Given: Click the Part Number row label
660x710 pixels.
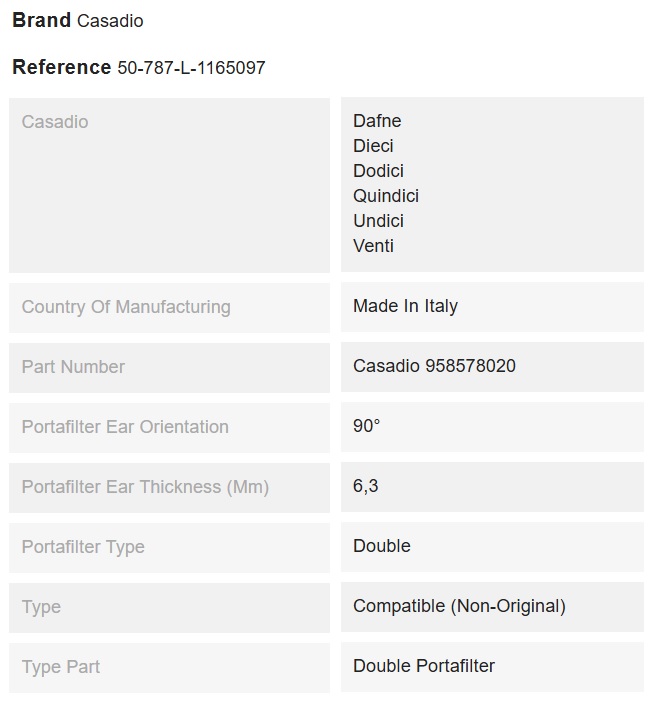Looking at the screenshot, I should [x=73, y=367].
